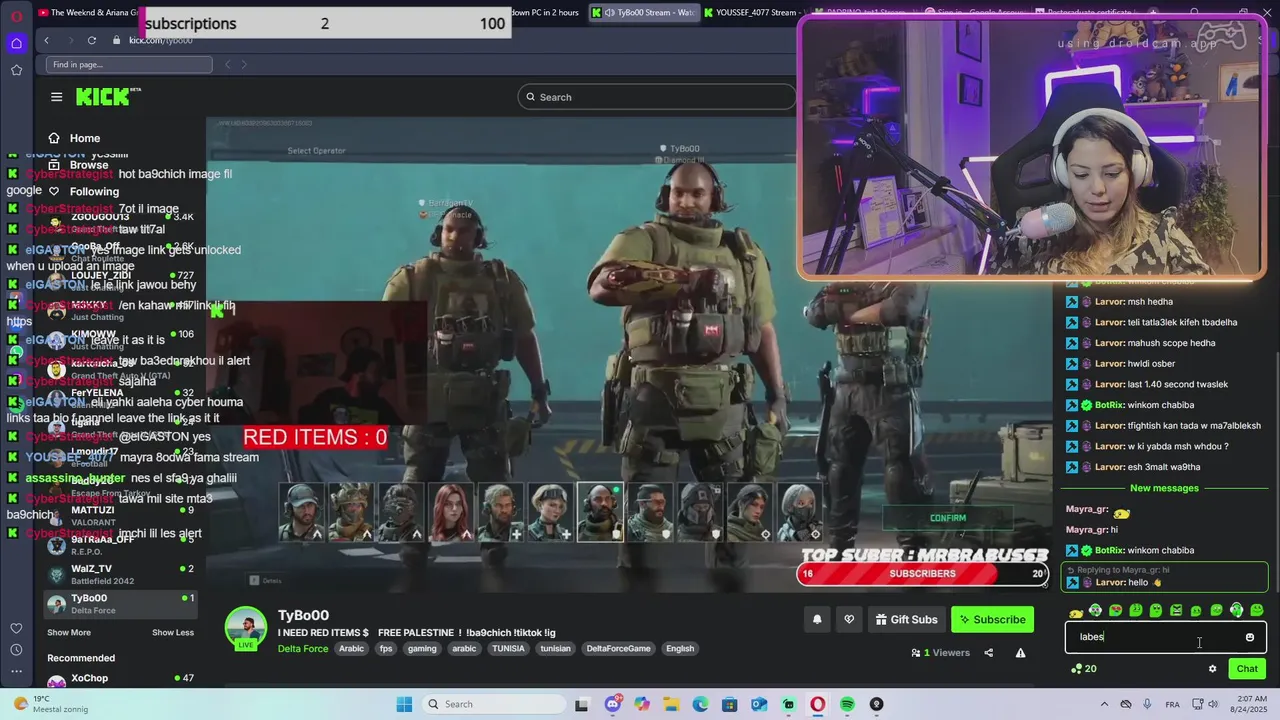The width and height of the screenshot is (1280, 720).
Task: Reload the page in the browser
Action: [x=92, y=40]
